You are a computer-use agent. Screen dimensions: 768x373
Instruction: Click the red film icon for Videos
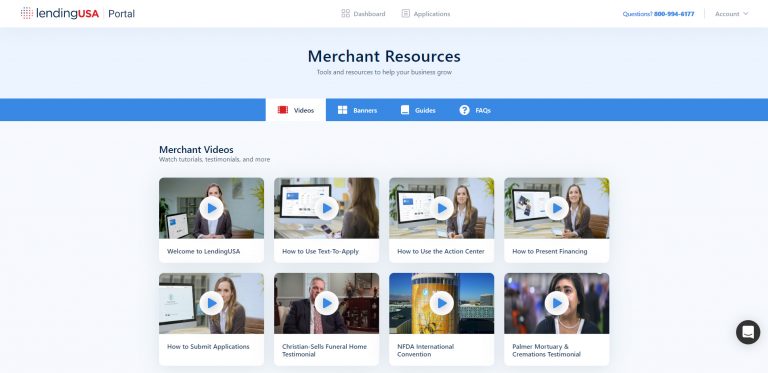[283, 110]
